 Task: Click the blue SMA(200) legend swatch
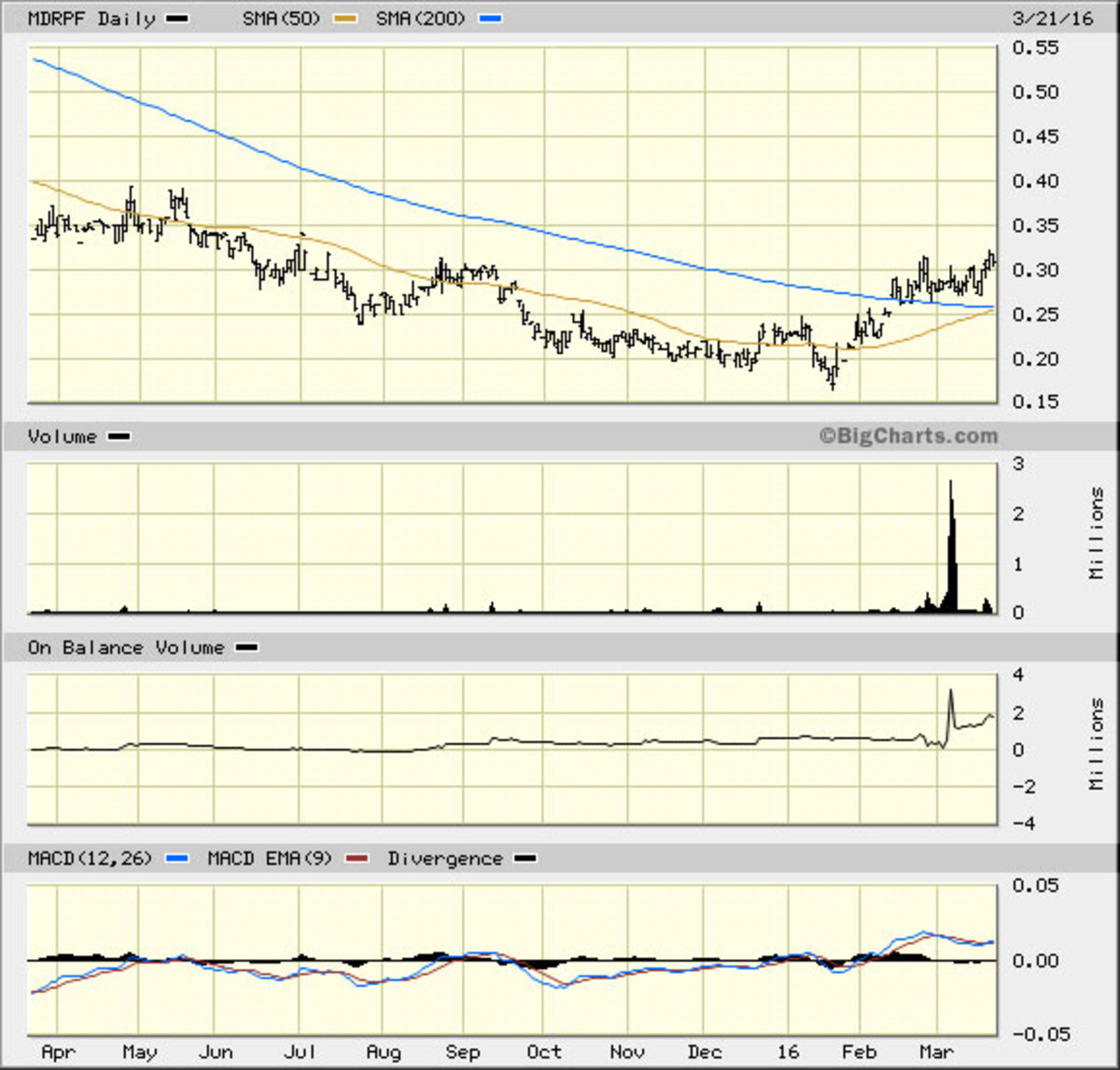click(490, 19)
